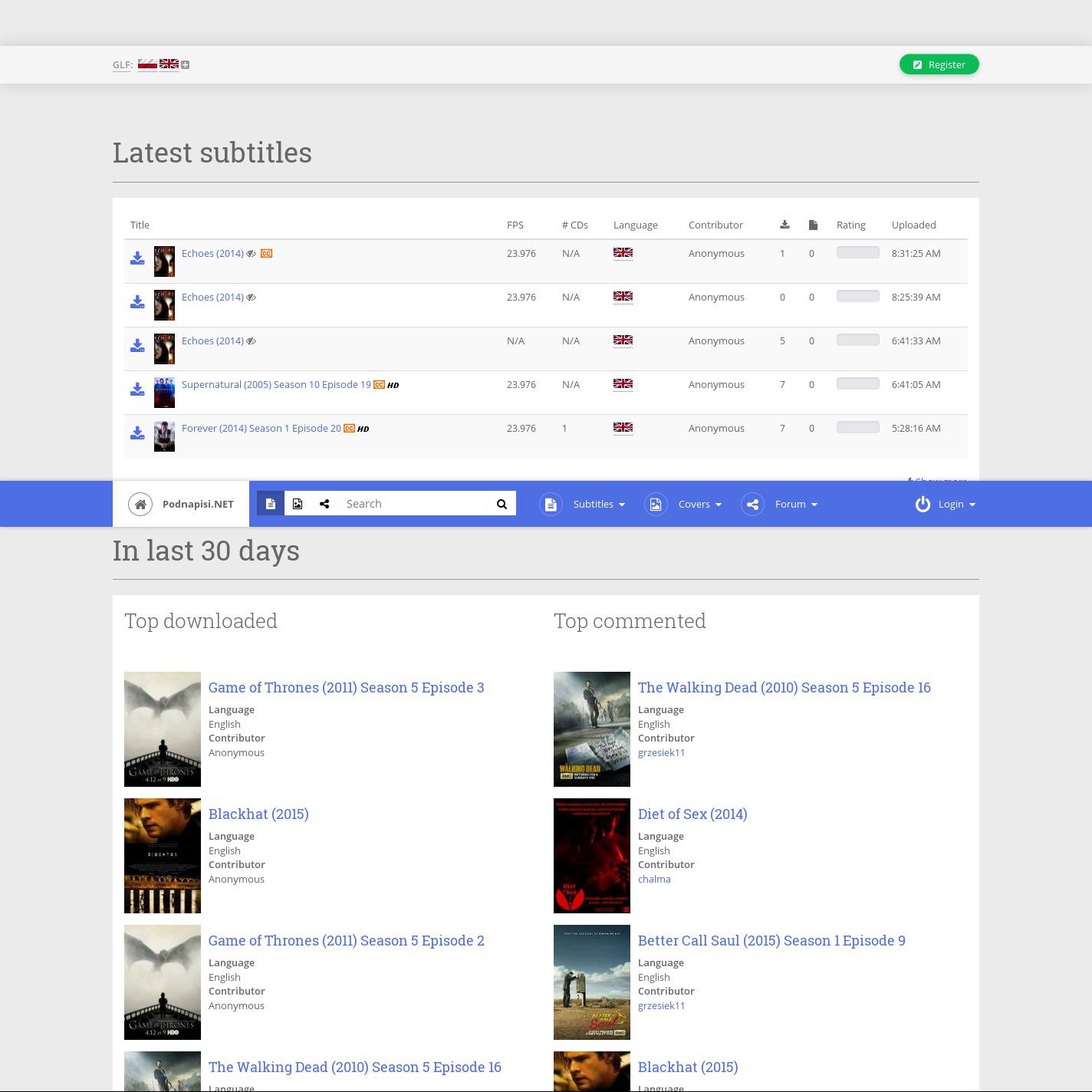The height and width of the screenshot is (1092, 1092).
Task: Open the Forum menu
Action: coord(795,504)
